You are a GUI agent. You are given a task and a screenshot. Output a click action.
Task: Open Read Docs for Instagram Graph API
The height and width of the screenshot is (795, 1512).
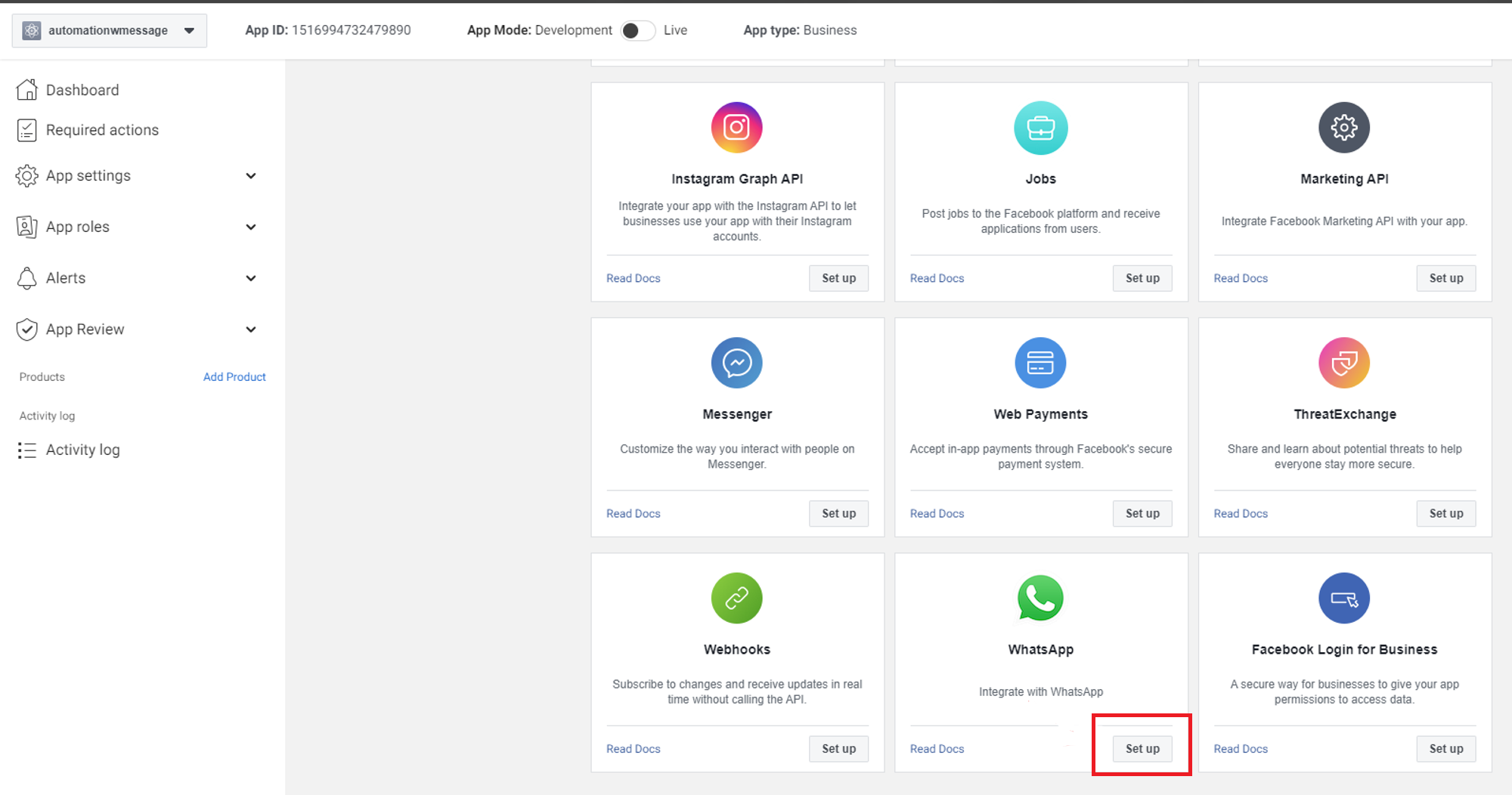coord(634,278)
